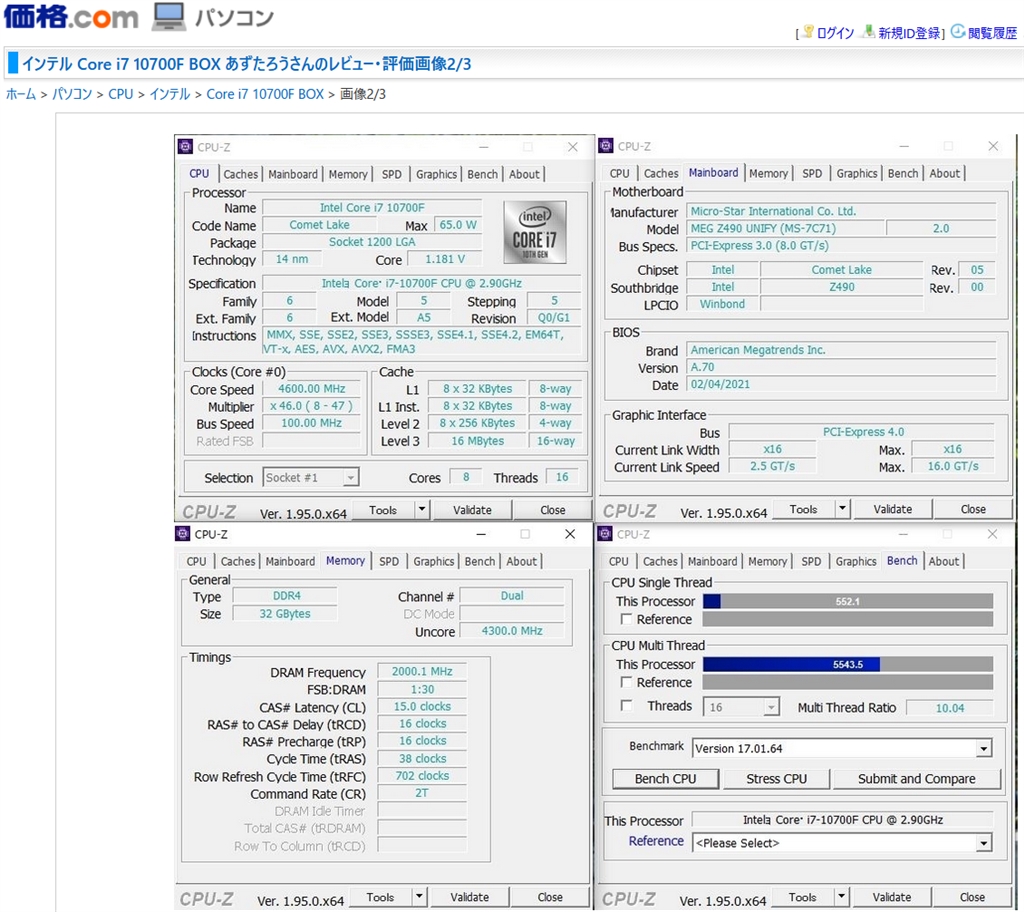Toggle Reference checkbox under CPU Multi Thread
1024x912 pixels.
click(626, 682)
